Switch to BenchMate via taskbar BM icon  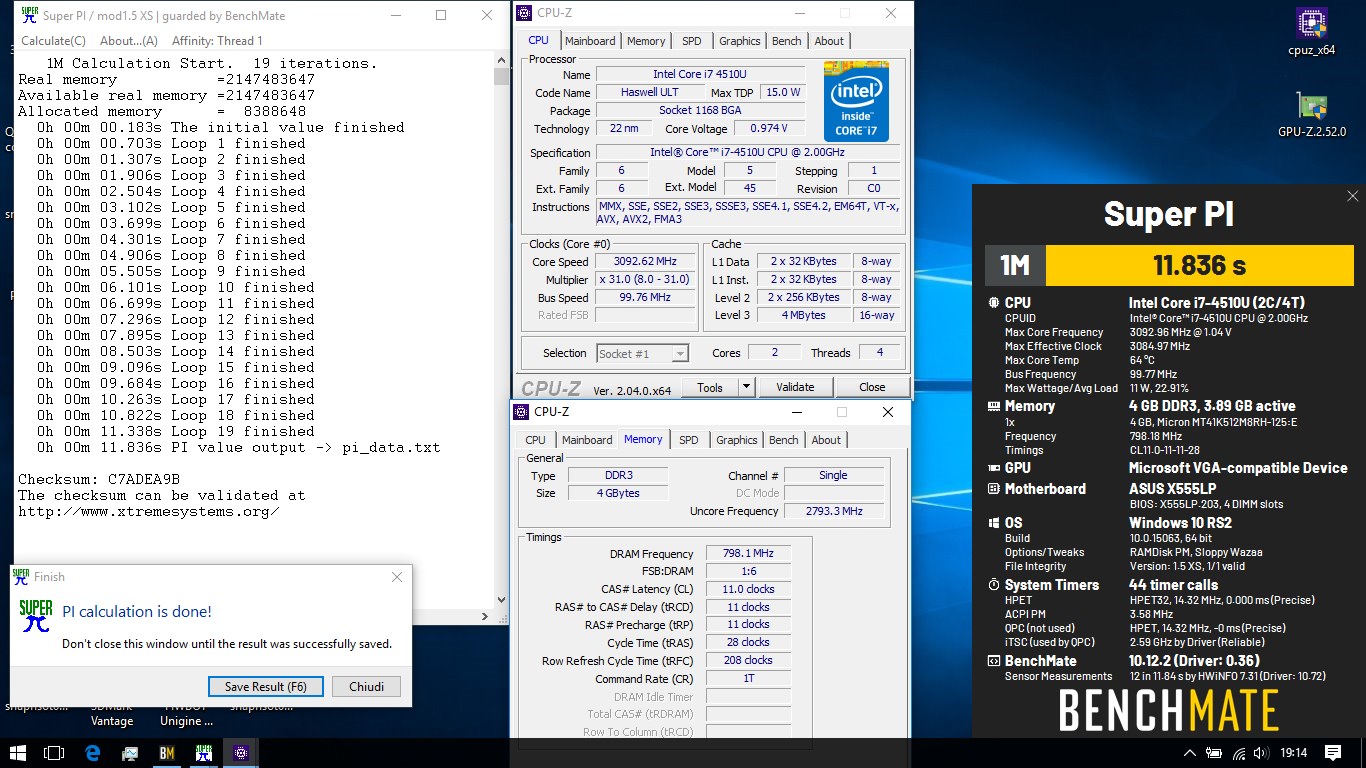point(166,752)
